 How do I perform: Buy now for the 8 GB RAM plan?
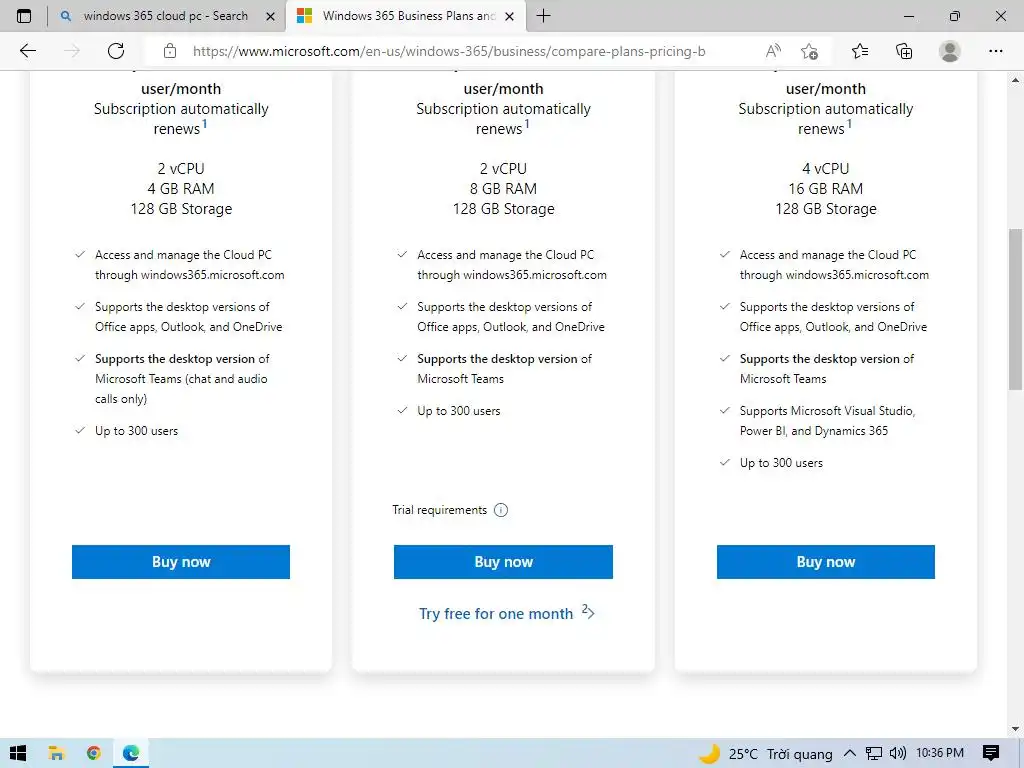503,562
